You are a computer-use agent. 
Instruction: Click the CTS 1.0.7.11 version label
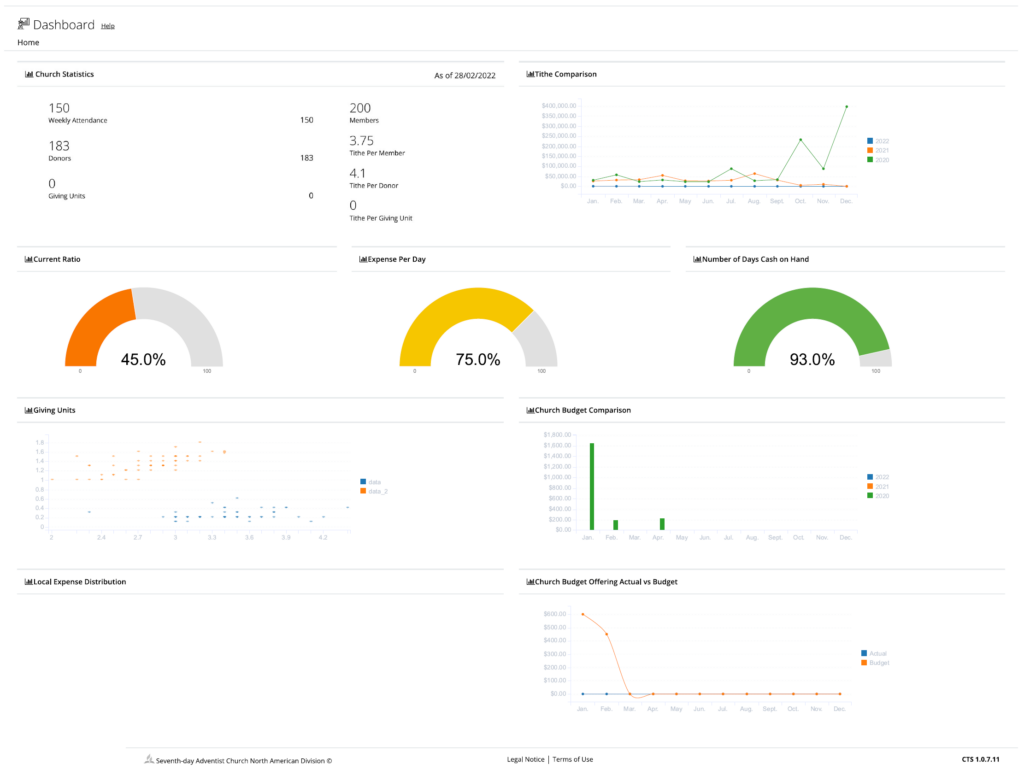pos(981,759)
